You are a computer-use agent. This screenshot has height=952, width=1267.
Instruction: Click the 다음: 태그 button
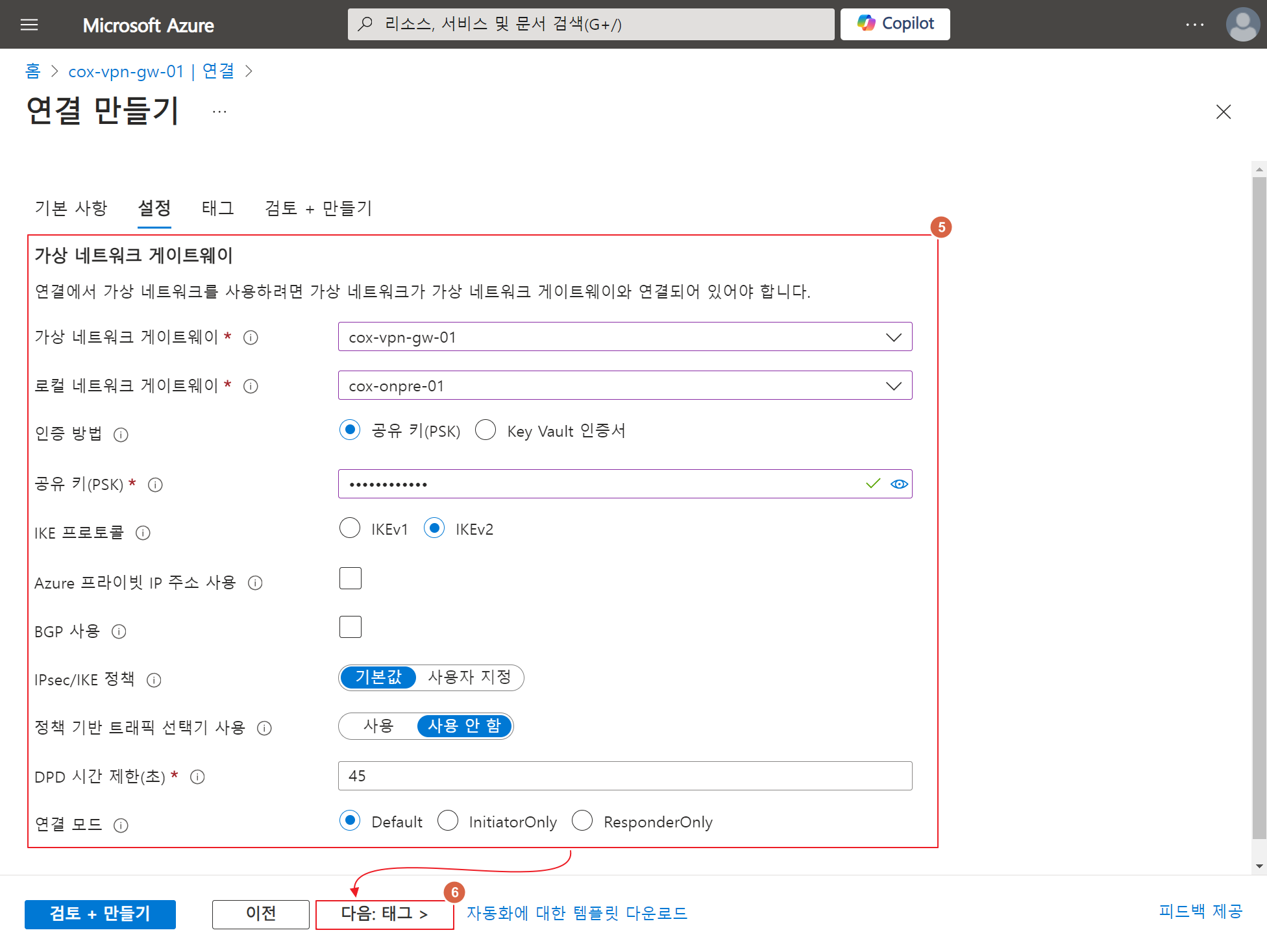pos(384,914)
